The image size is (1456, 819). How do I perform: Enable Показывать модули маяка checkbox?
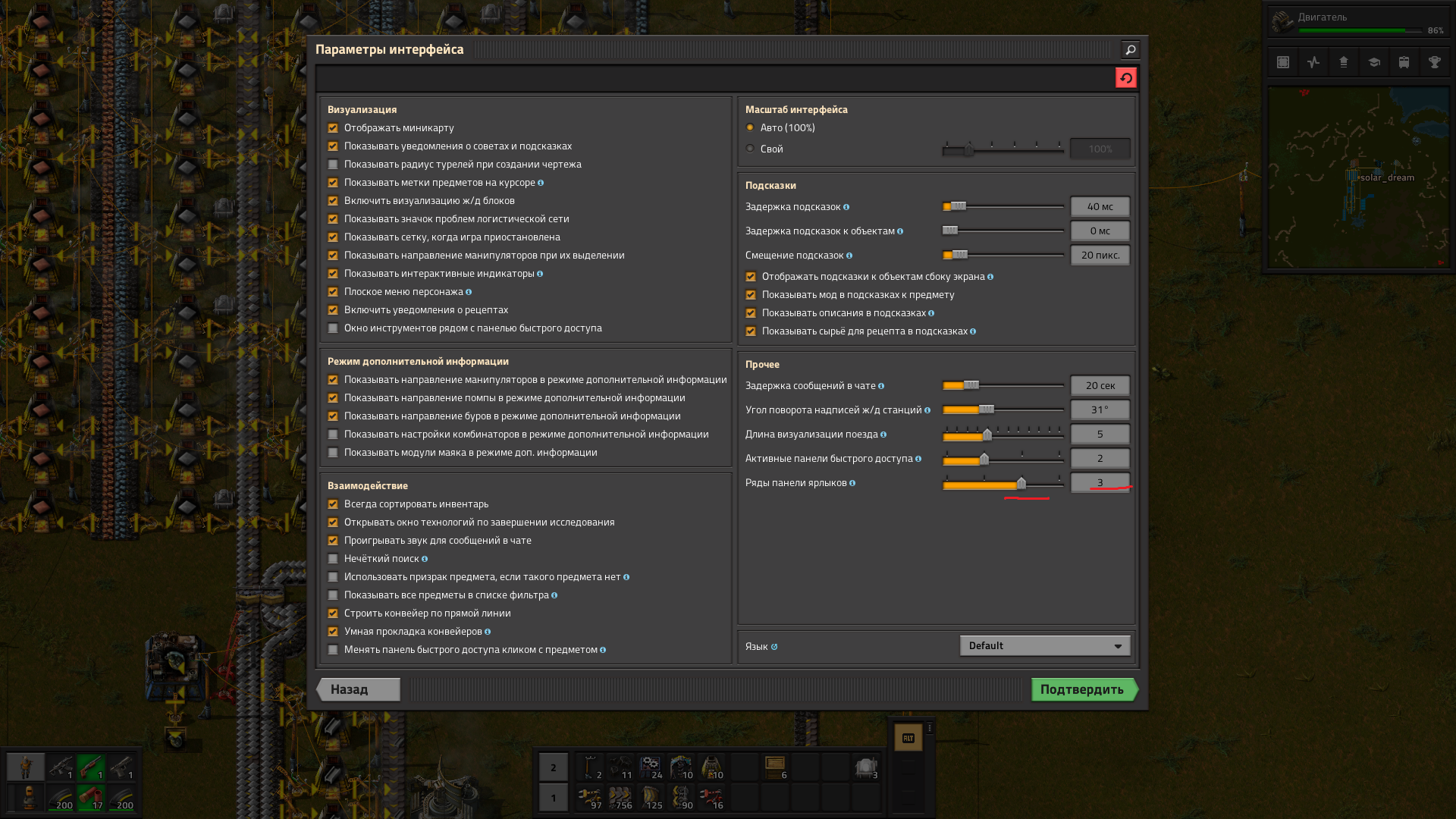coord(333,453)
